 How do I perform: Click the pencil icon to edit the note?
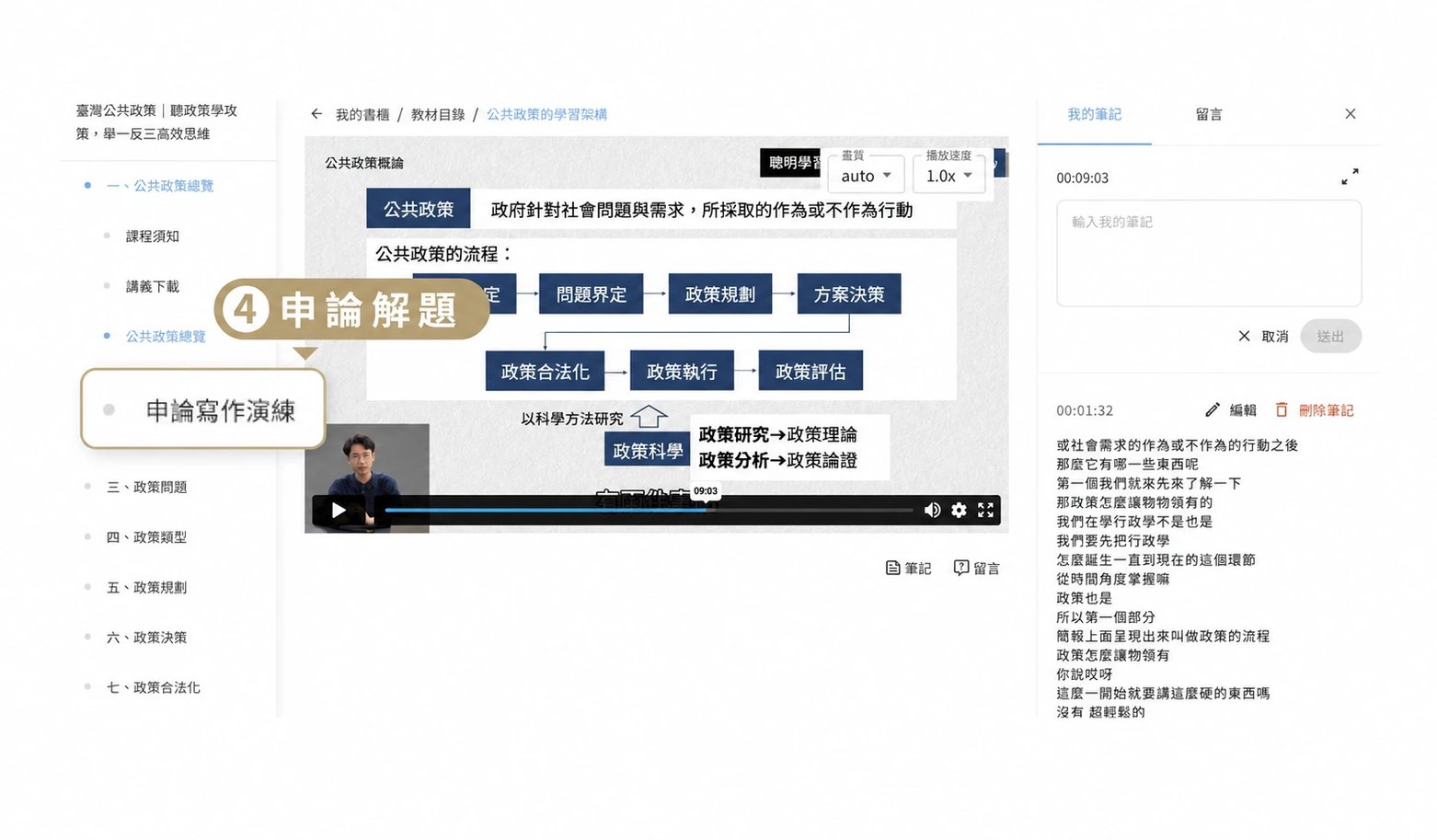tap(1213, 410)
